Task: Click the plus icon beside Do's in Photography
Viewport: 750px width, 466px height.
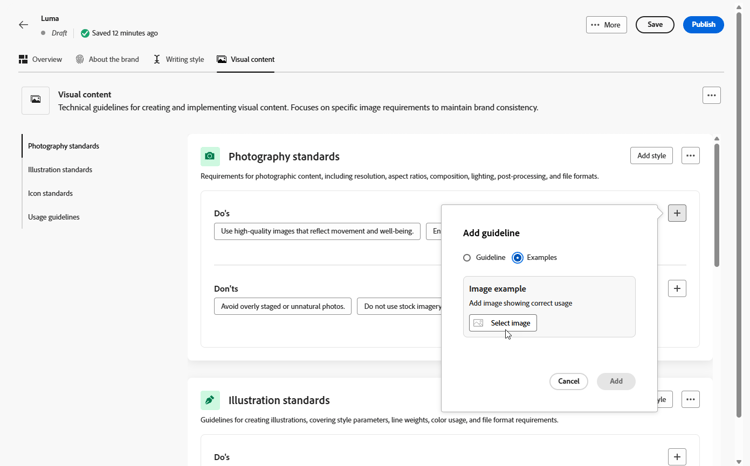Action: pos(677,213)
